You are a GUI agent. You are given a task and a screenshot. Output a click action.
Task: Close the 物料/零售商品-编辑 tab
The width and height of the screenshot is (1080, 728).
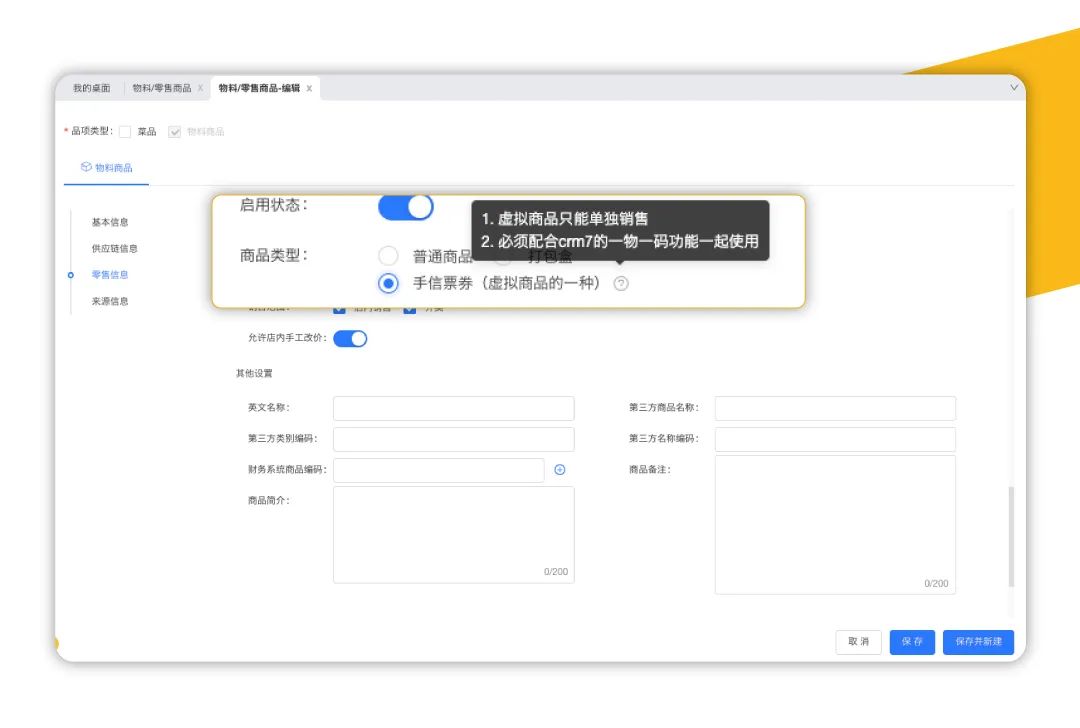coord(309,88)
